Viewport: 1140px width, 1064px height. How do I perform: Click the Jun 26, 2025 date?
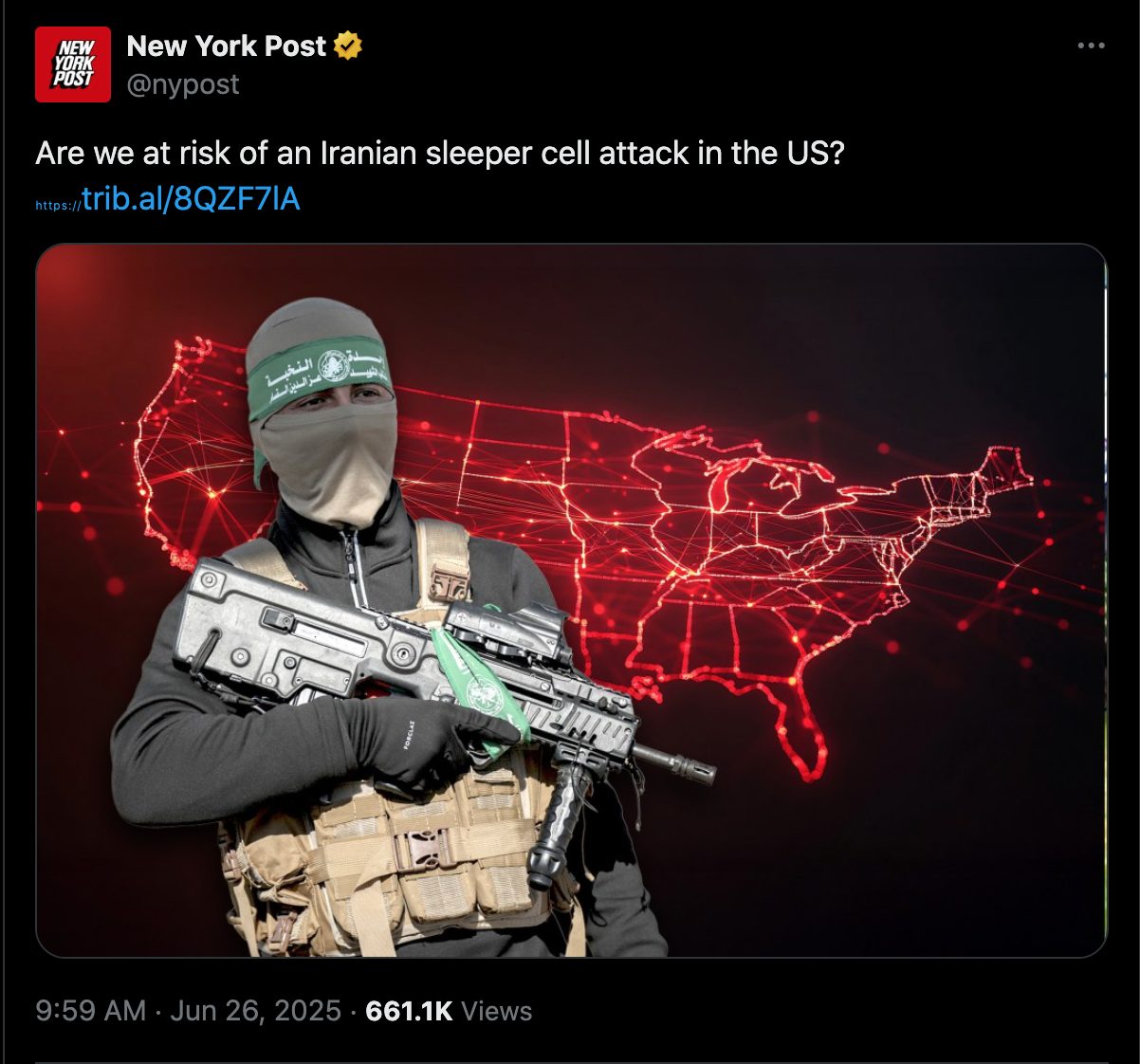click(x=256, y=1011)
